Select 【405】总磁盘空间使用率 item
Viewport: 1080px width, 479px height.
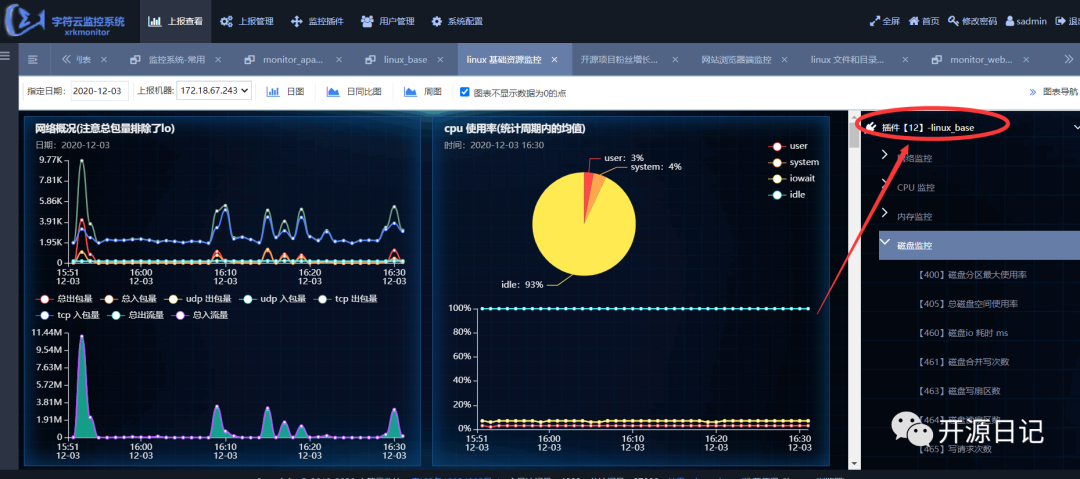click(x=968, y=304)
